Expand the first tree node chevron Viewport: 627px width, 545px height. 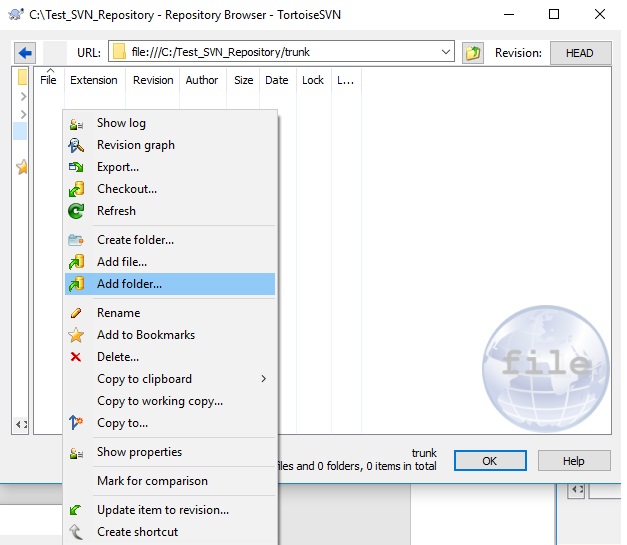23,96
